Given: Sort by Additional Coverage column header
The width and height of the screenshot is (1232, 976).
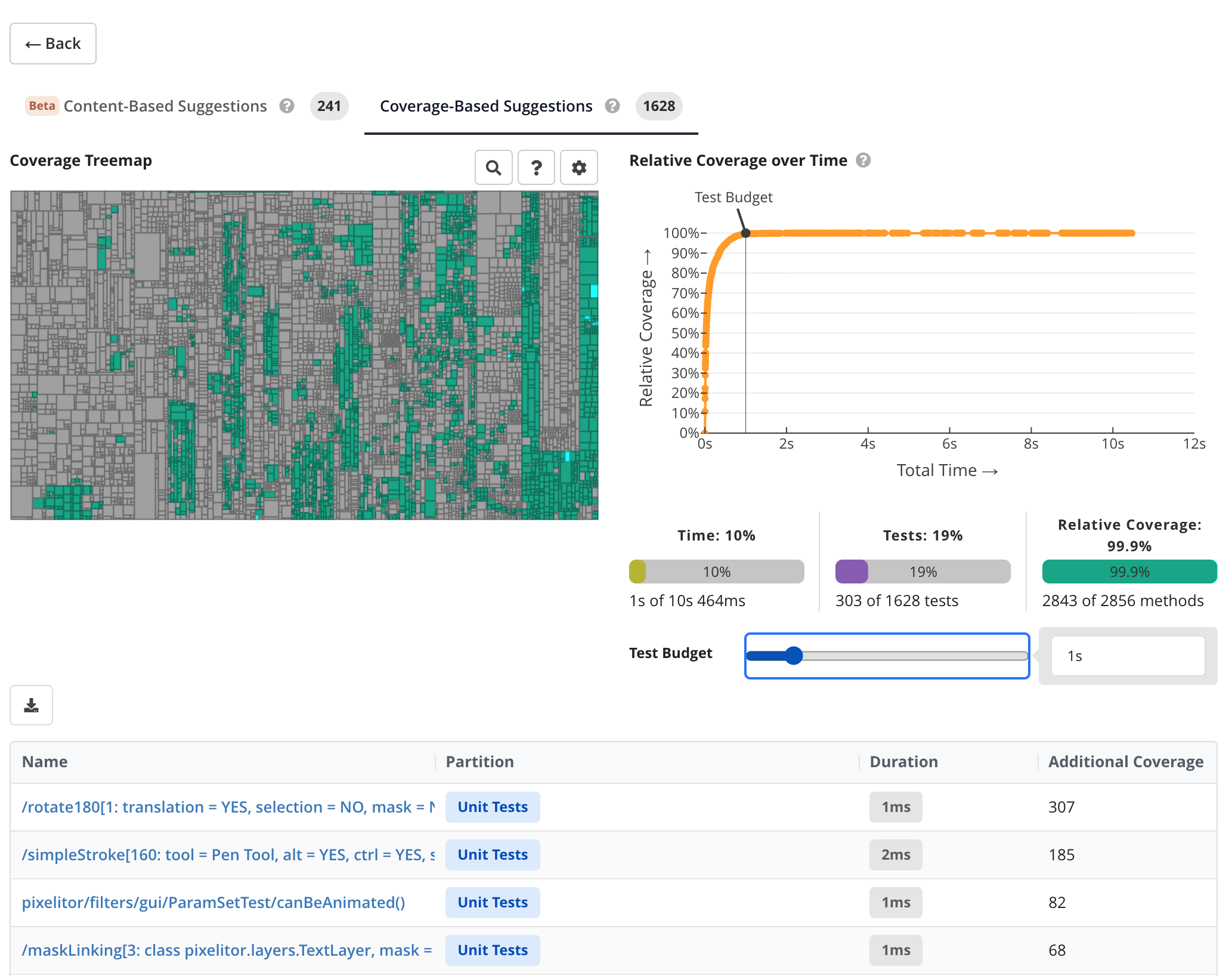Looking at the screenshot, I should coord(1126,762).
